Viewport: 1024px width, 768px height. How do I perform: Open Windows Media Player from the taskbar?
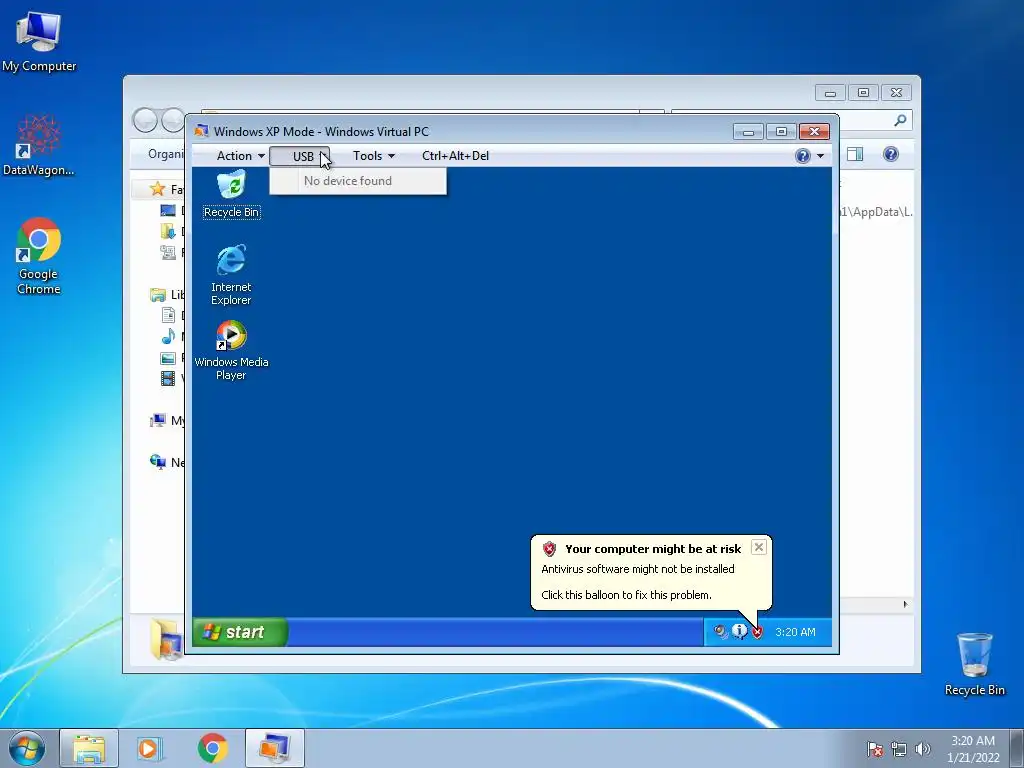pos(149,748)
